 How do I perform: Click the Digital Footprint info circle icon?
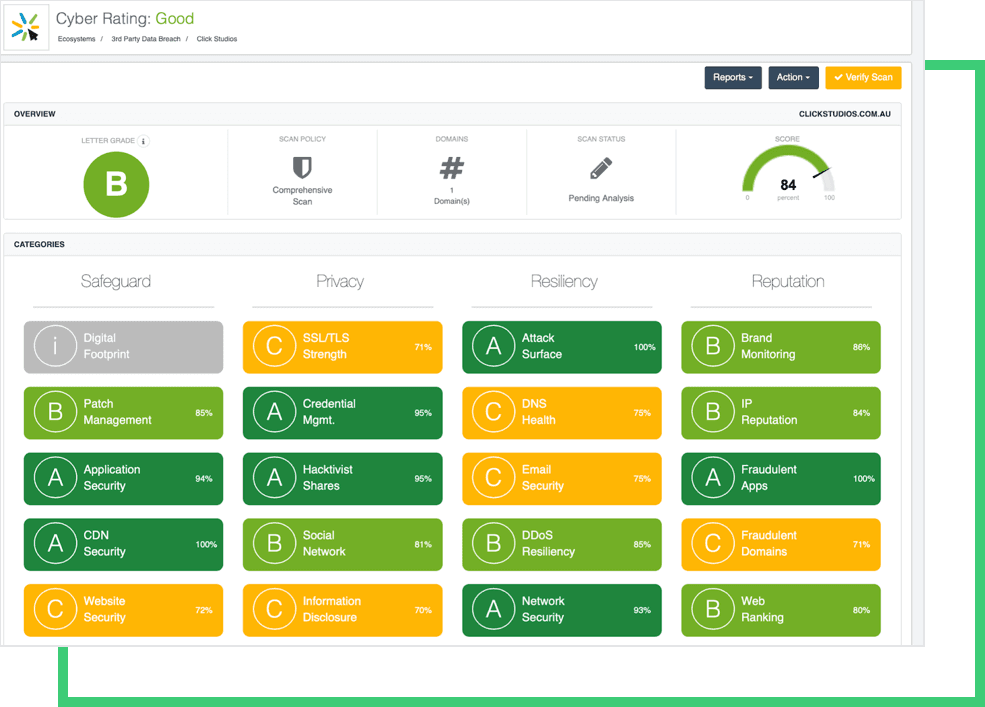(55, 347)
